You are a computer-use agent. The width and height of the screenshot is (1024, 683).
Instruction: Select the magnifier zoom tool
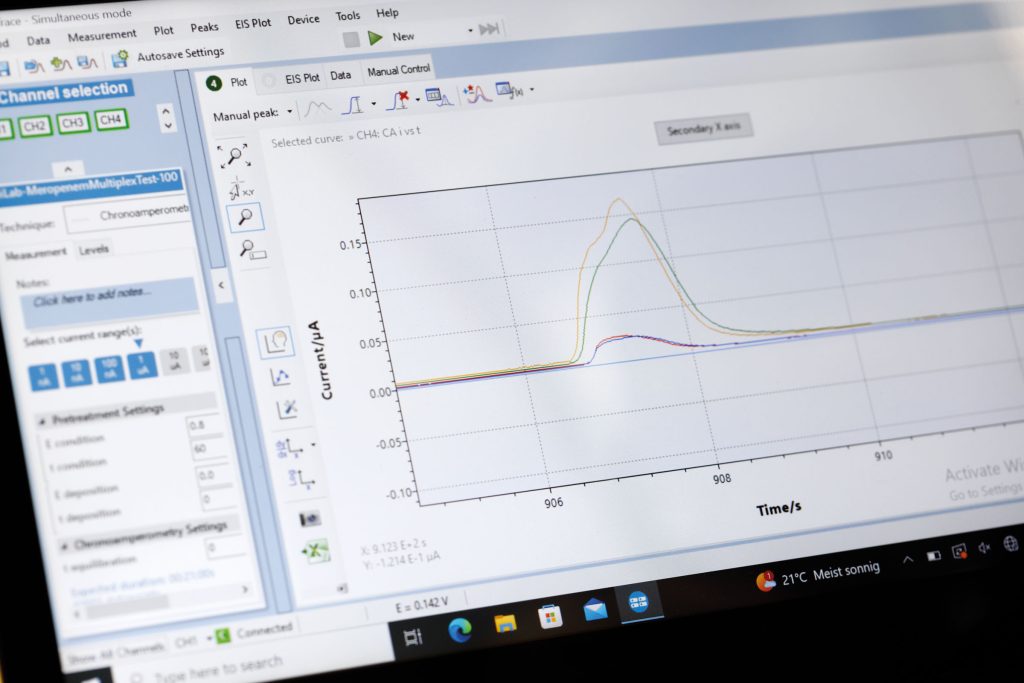tap(245, 217)
